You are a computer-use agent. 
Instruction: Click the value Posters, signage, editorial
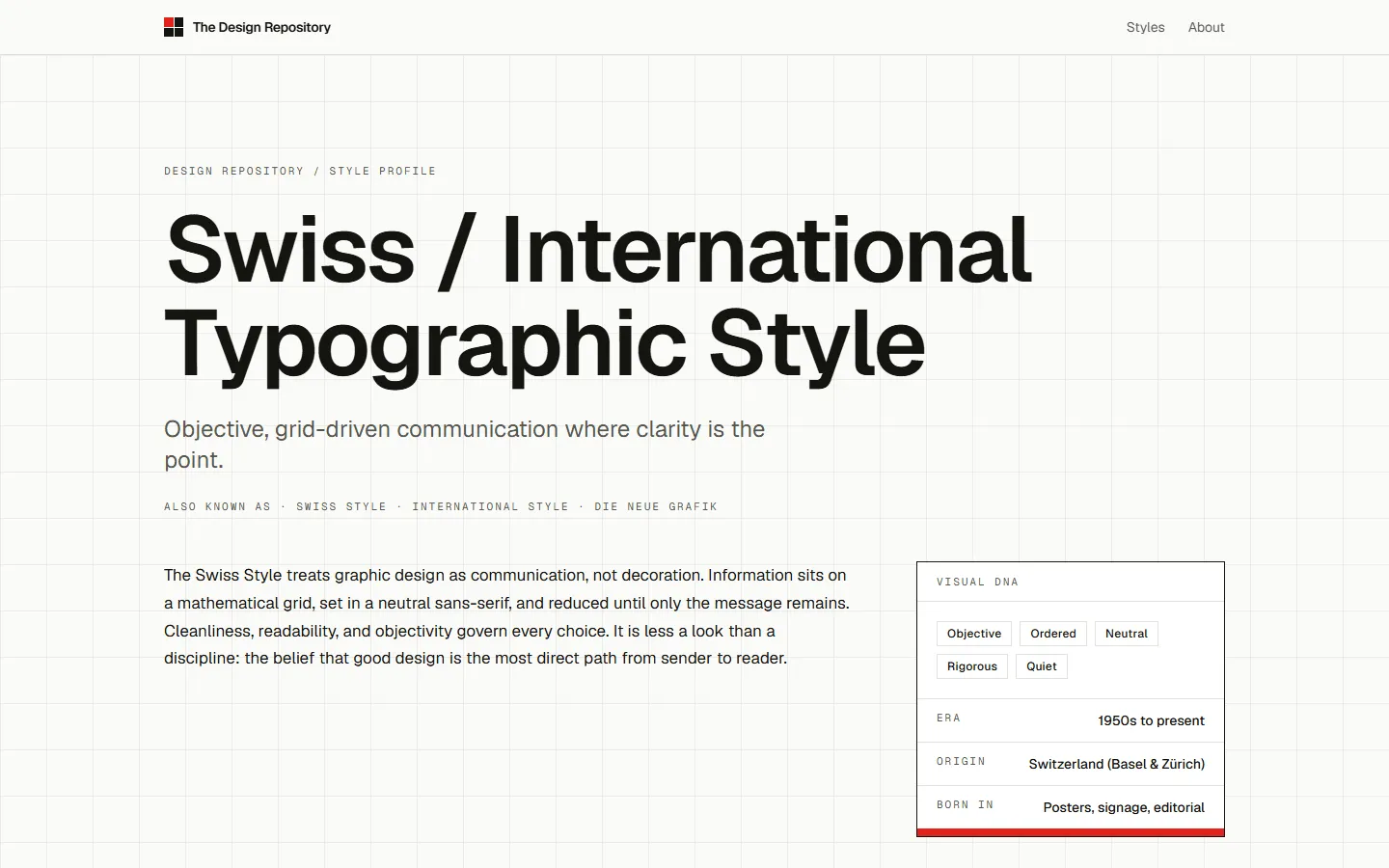pos(1124,807)
